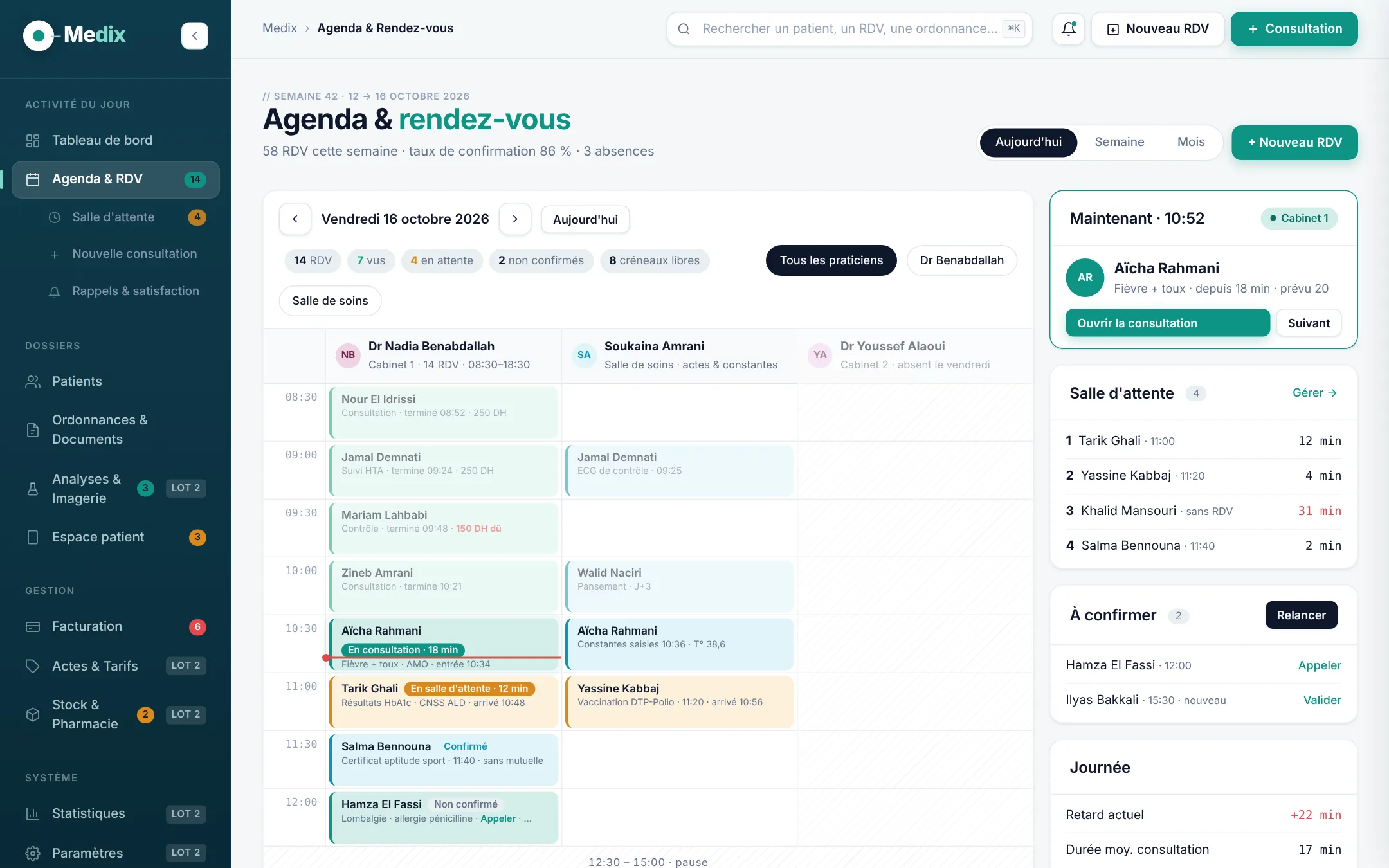
Task: Click Appeler for Hamza El Fassi
Action: pyautogui.click(x=1320, y=665)
